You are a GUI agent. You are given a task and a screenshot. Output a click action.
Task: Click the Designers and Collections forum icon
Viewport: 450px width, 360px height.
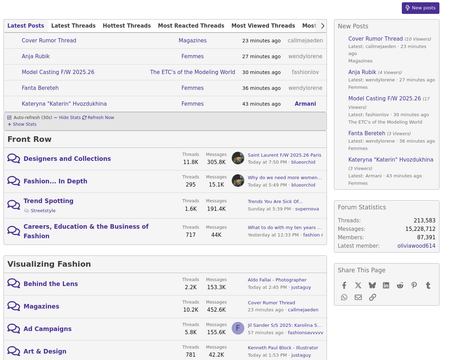pyautogui.click(x=14, y=158)
